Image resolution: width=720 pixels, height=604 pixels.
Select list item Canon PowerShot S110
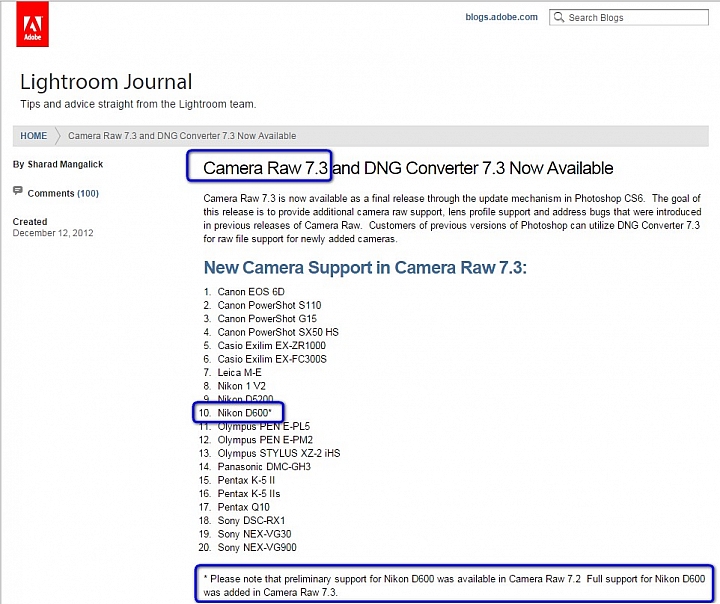(x=269, y=305)
